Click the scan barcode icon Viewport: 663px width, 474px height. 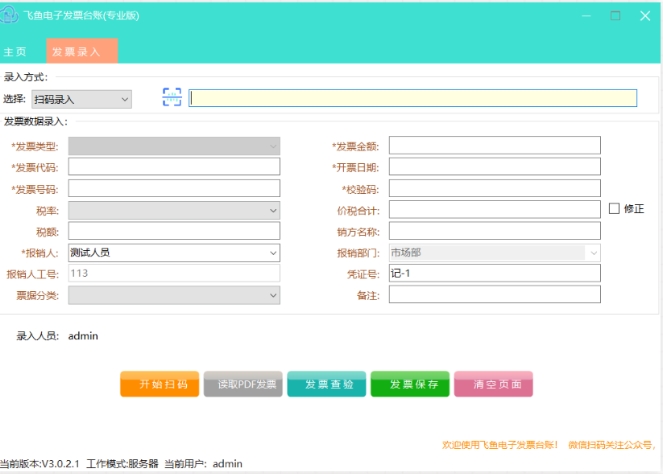[172, 97]
